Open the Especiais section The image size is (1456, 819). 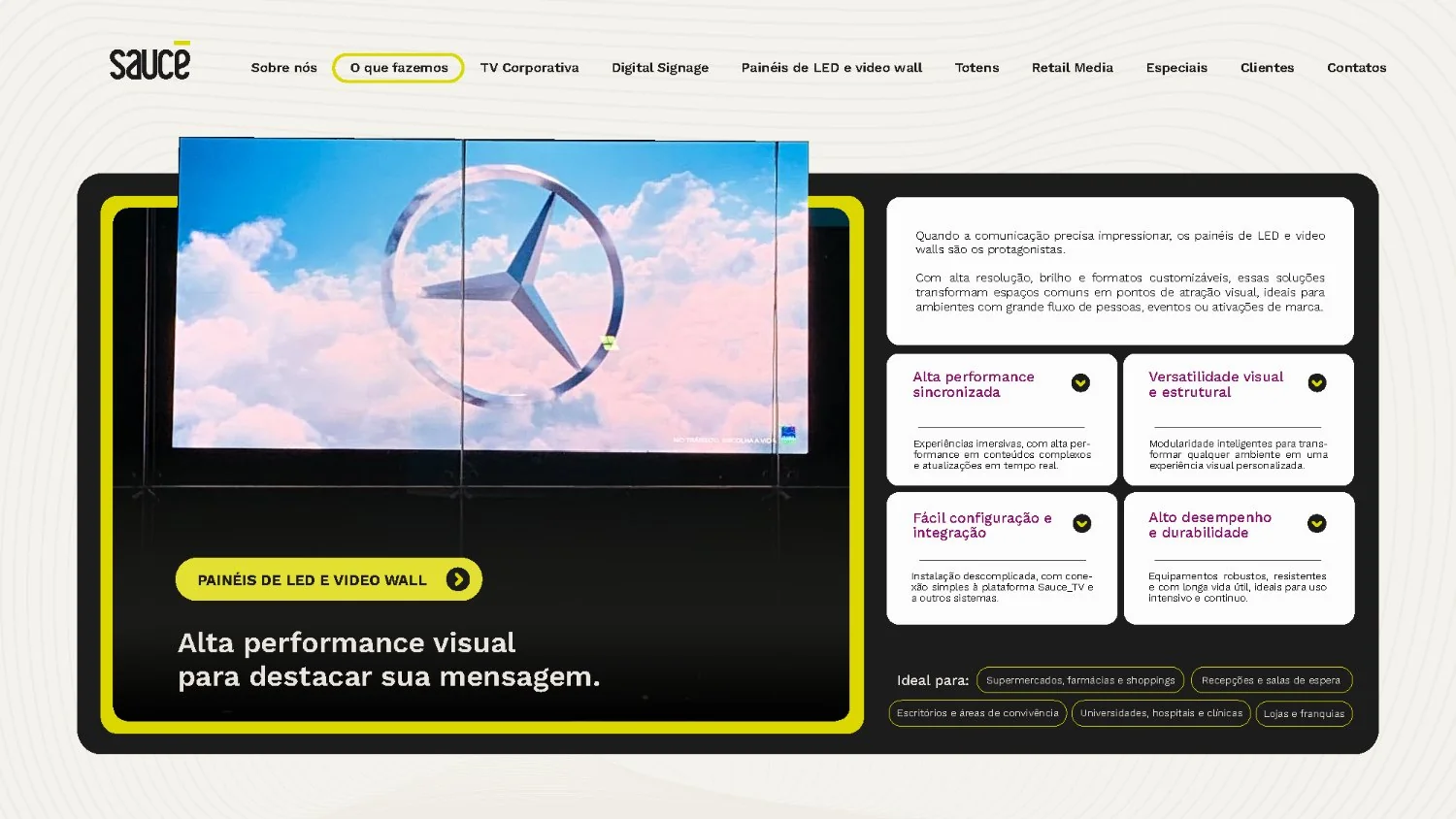tap(1176, 68)
